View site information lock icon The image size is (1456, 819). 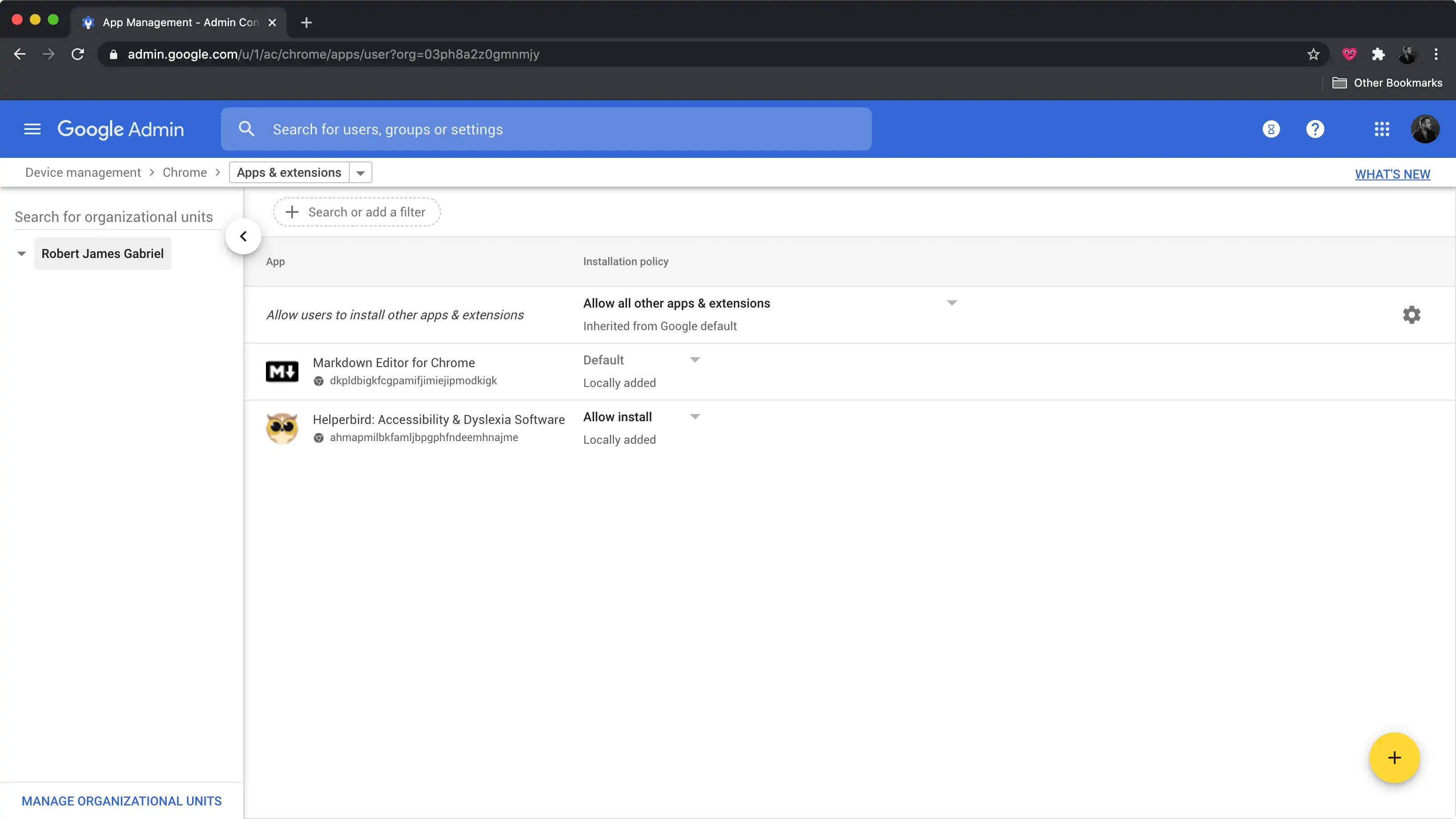113,54
